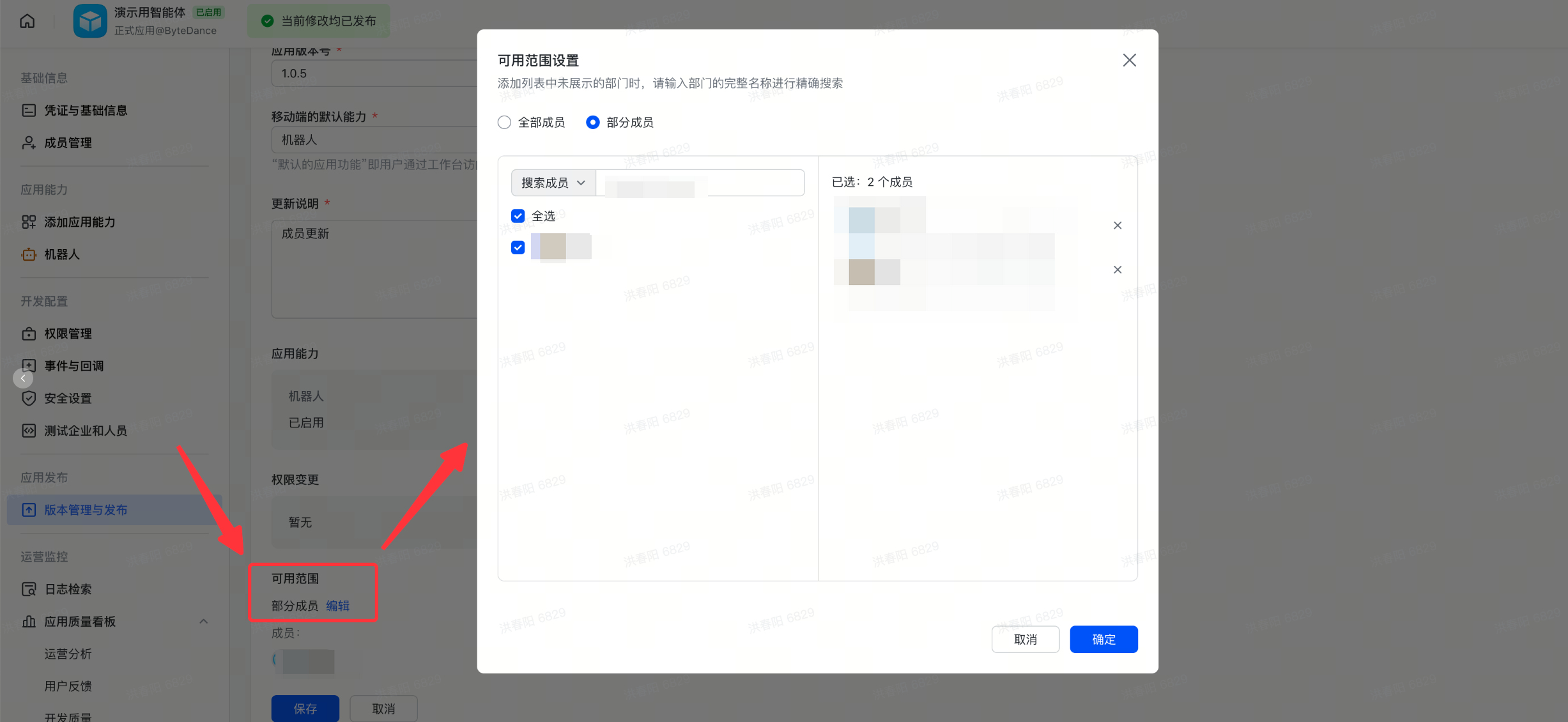Remove the second selected member with X
The image size is (1568, 722).
(1117, 270)
